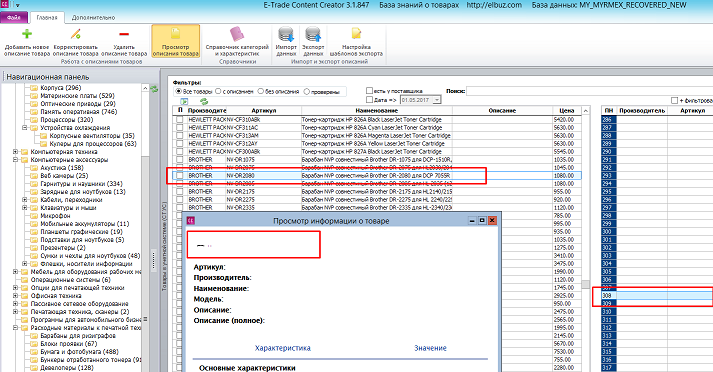
Task: Select the 'Все товары' filter radio button
Action: pos(179,91)
